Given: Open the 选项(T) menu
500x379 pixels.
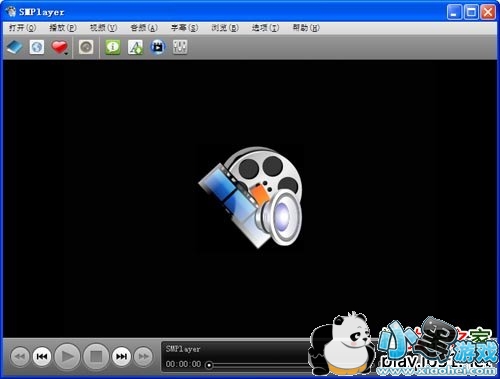Looking at the screenshot, I should 265,28.
